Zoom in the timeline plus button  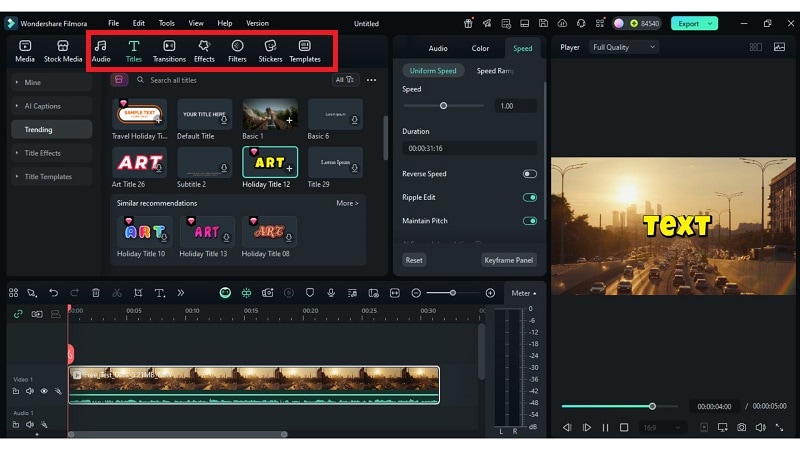pyautogui.click(x=490, y=293)
